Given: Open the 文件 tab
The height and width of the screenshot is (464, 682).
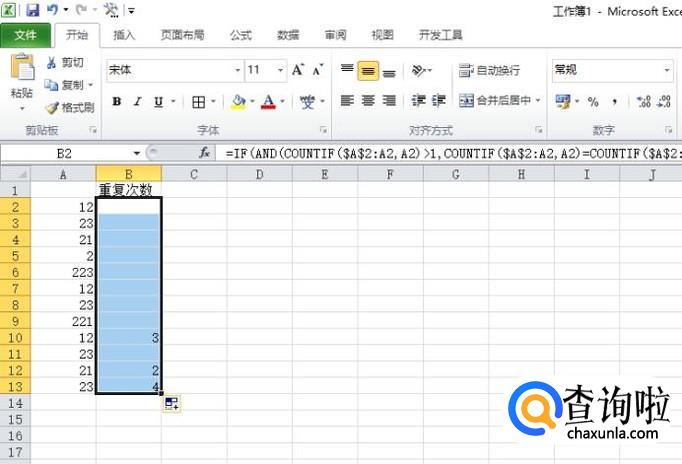Looking at the screenshot, I should click(25, 35).
